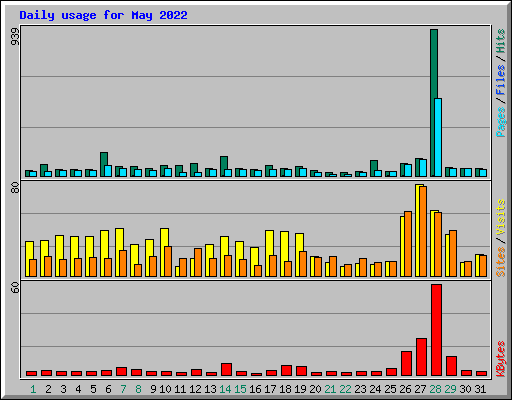Click day label '16' on x-axis
This screenshot has height=400, width=512.
tap(255, 389)
